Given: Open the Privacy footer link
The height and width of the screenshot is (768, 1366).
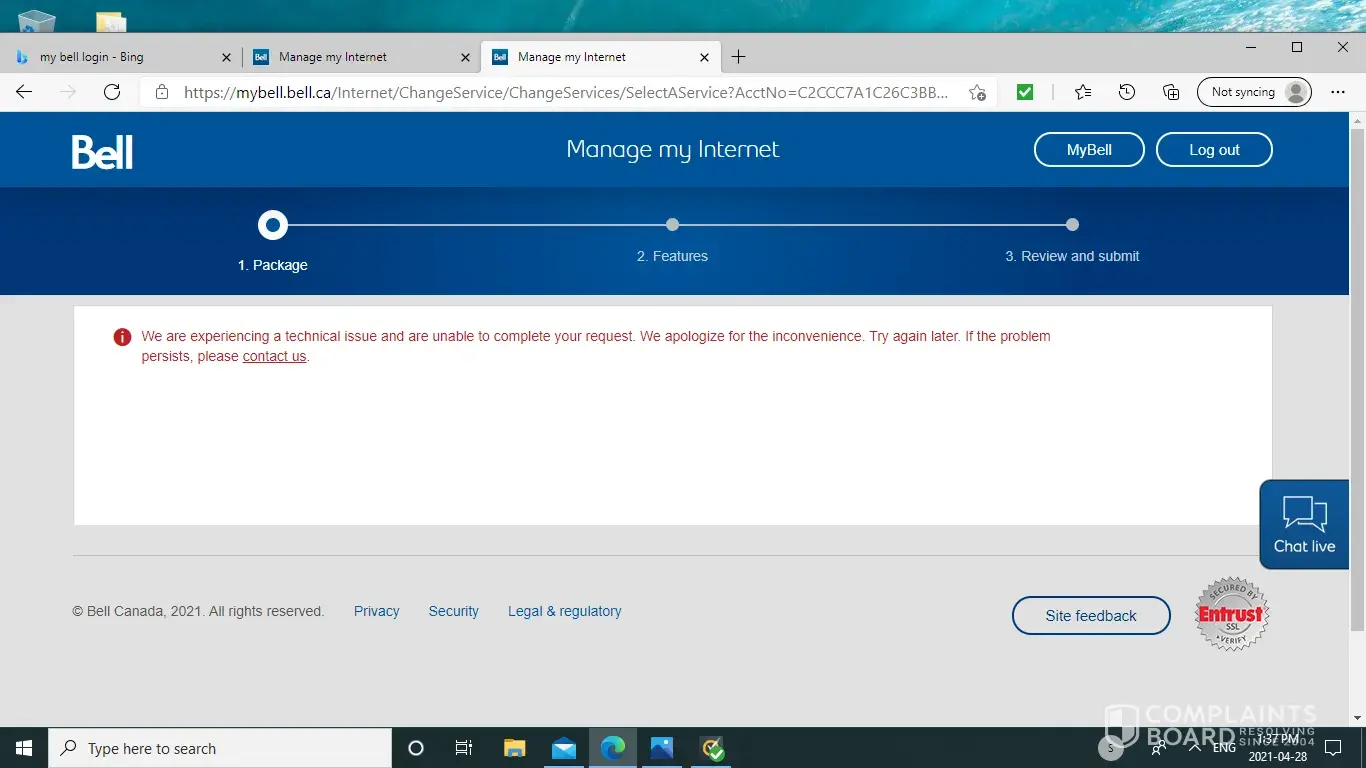Looking at the screenshot, I should (376, 611).
